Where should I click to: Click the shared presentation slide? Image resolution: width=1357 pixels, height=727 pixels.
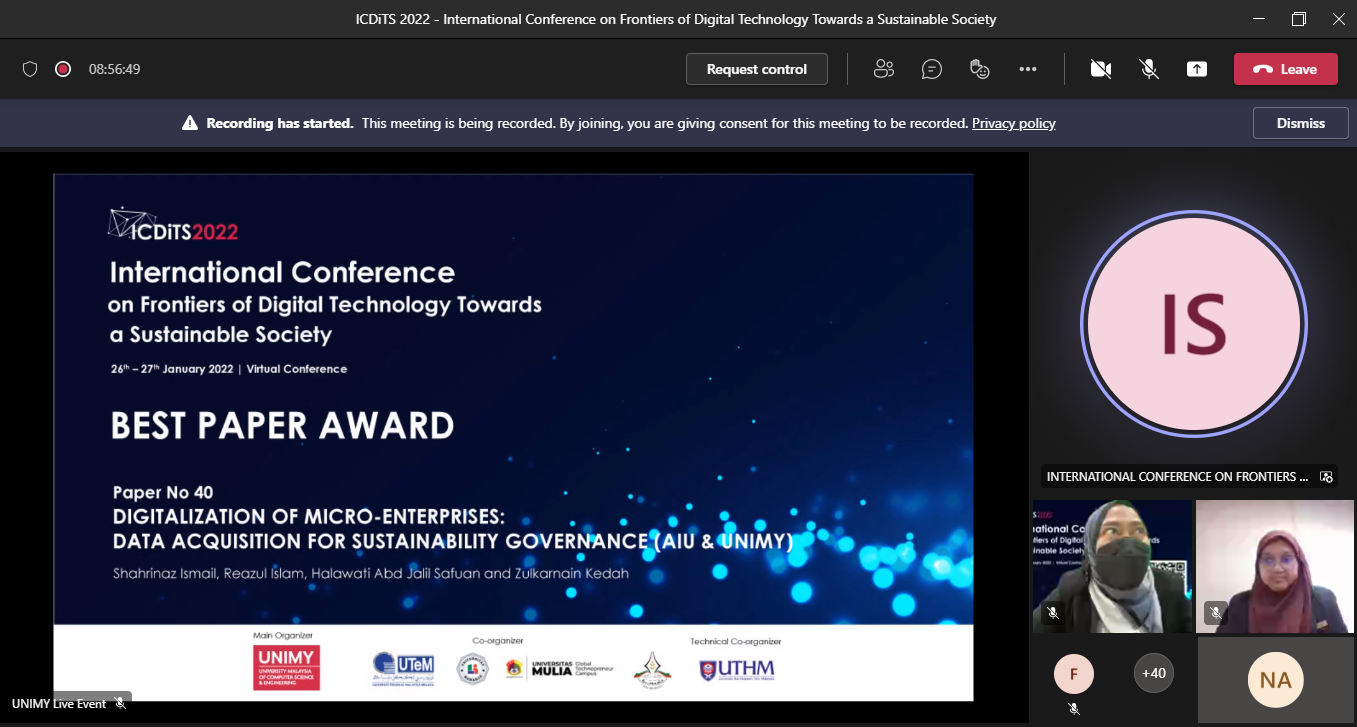coord(513,437)
